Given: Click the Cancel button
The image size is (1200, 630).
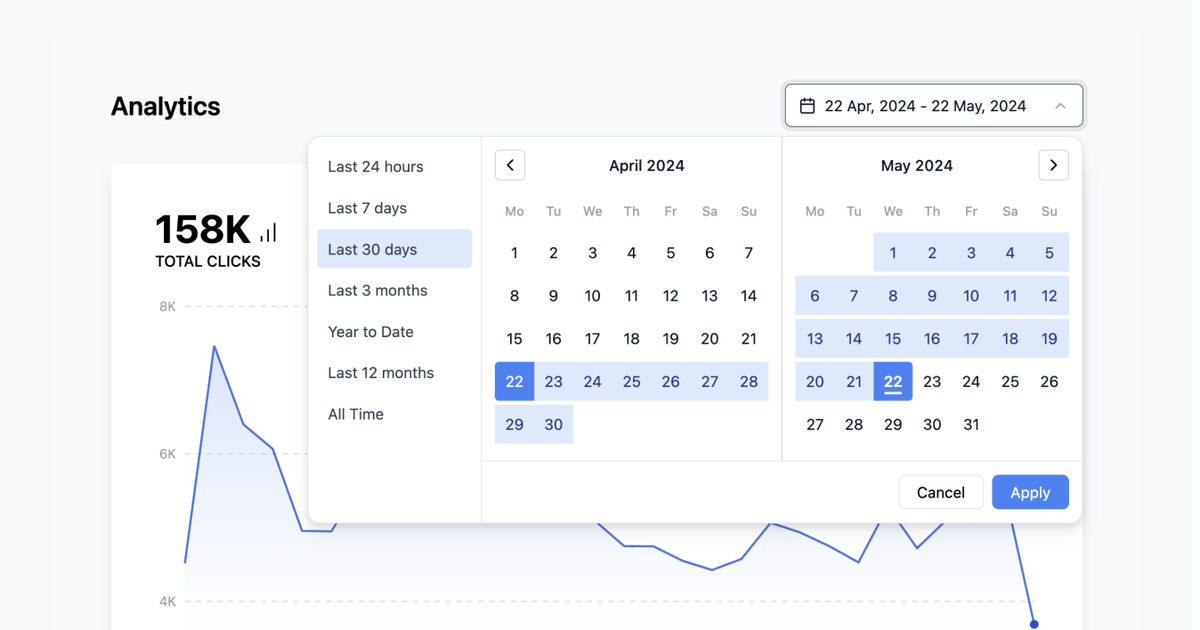Looking at the screenshot, I should (941, 492).
